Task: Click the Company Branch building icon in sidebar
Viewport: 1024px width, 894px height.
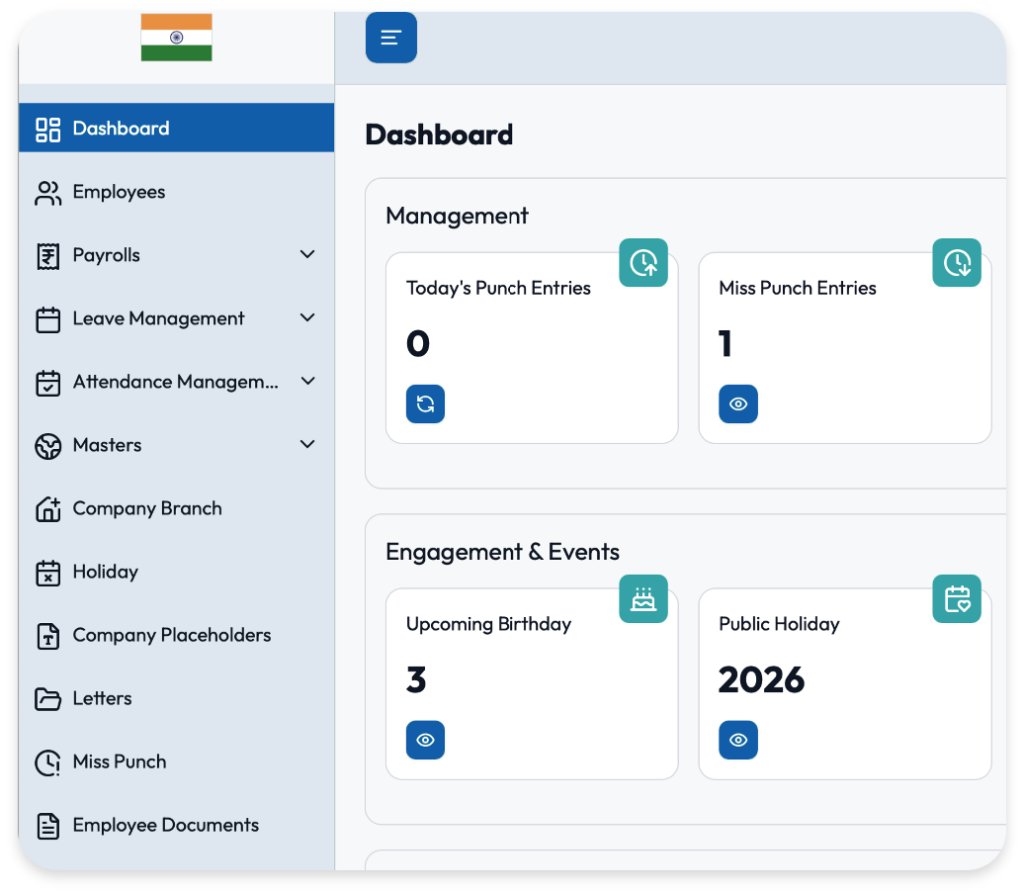Action: [48, 509]
